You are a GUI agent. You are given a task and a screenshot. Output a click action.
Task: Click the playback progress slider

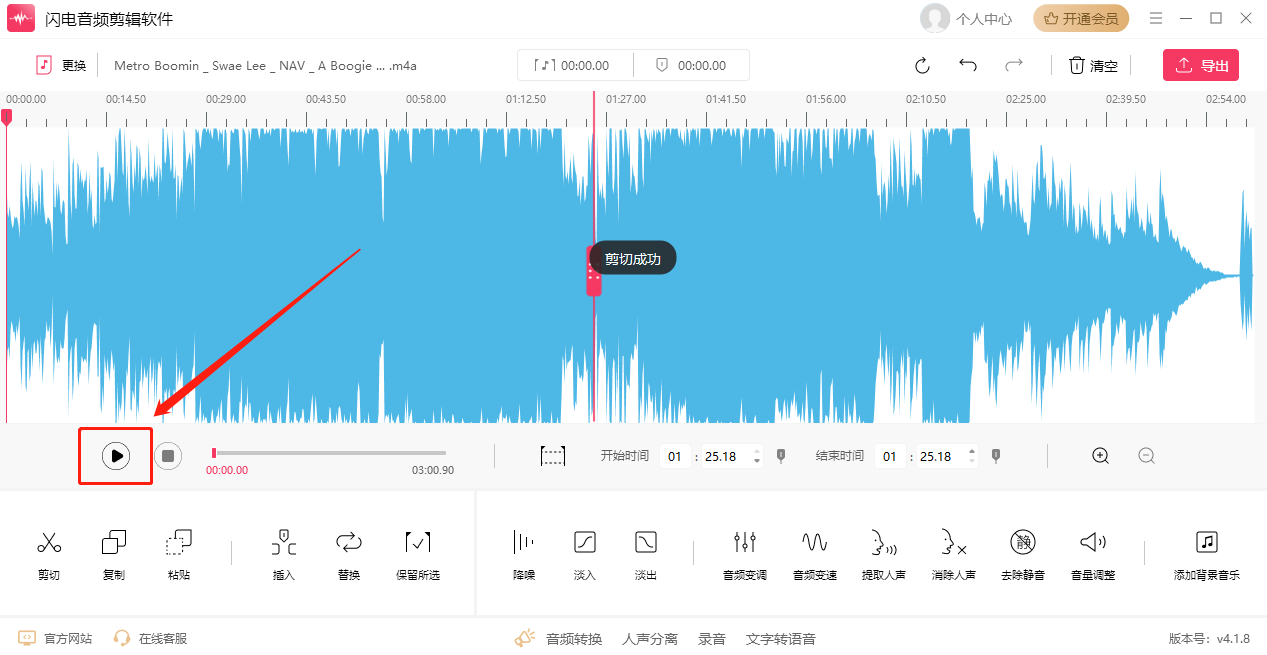click(x=330, y=453)
